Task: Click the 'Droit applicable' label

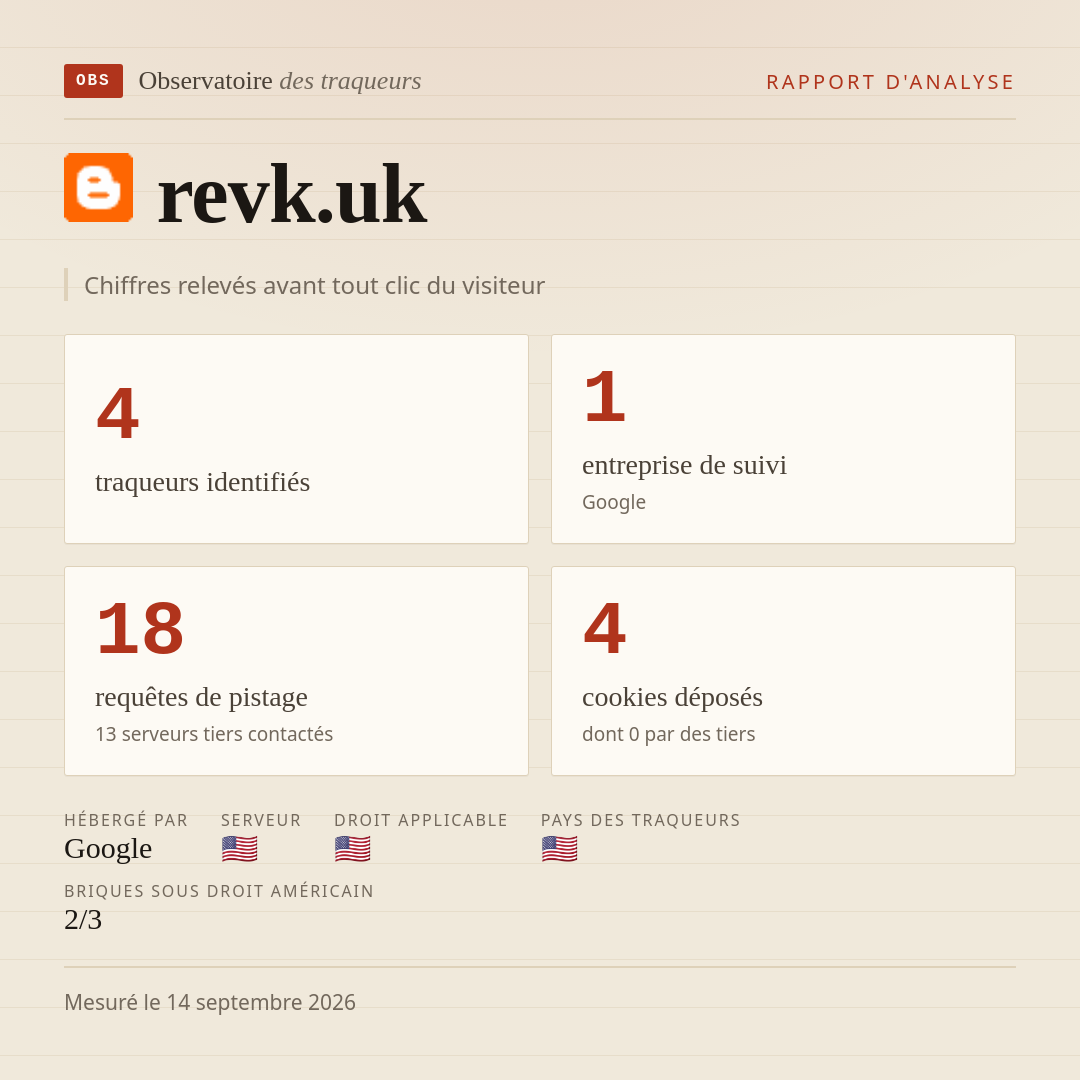Action: 421,820
